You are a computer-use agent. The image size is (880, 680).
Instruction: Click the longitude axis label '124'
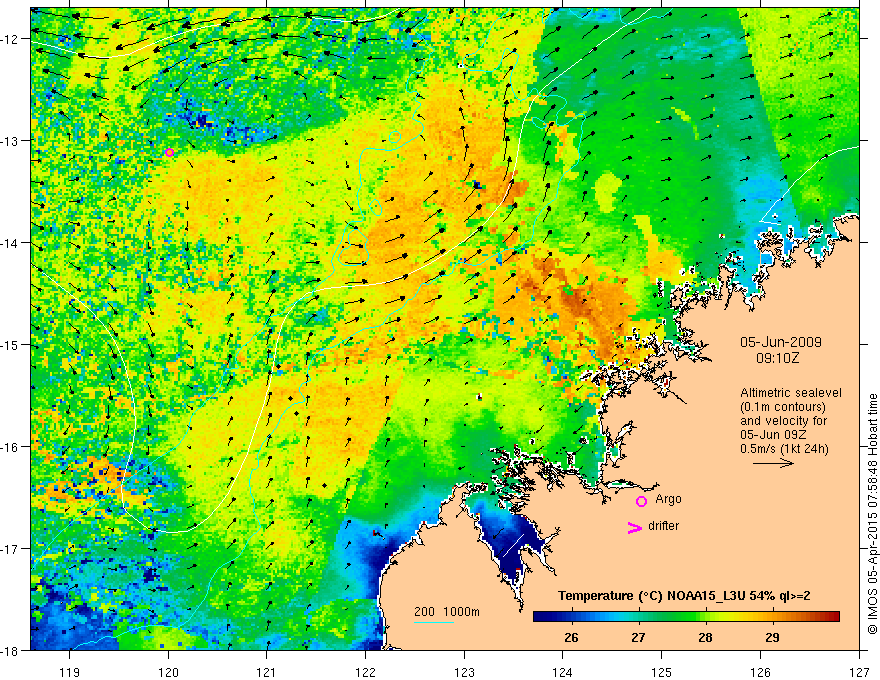(x=562, y=671)
